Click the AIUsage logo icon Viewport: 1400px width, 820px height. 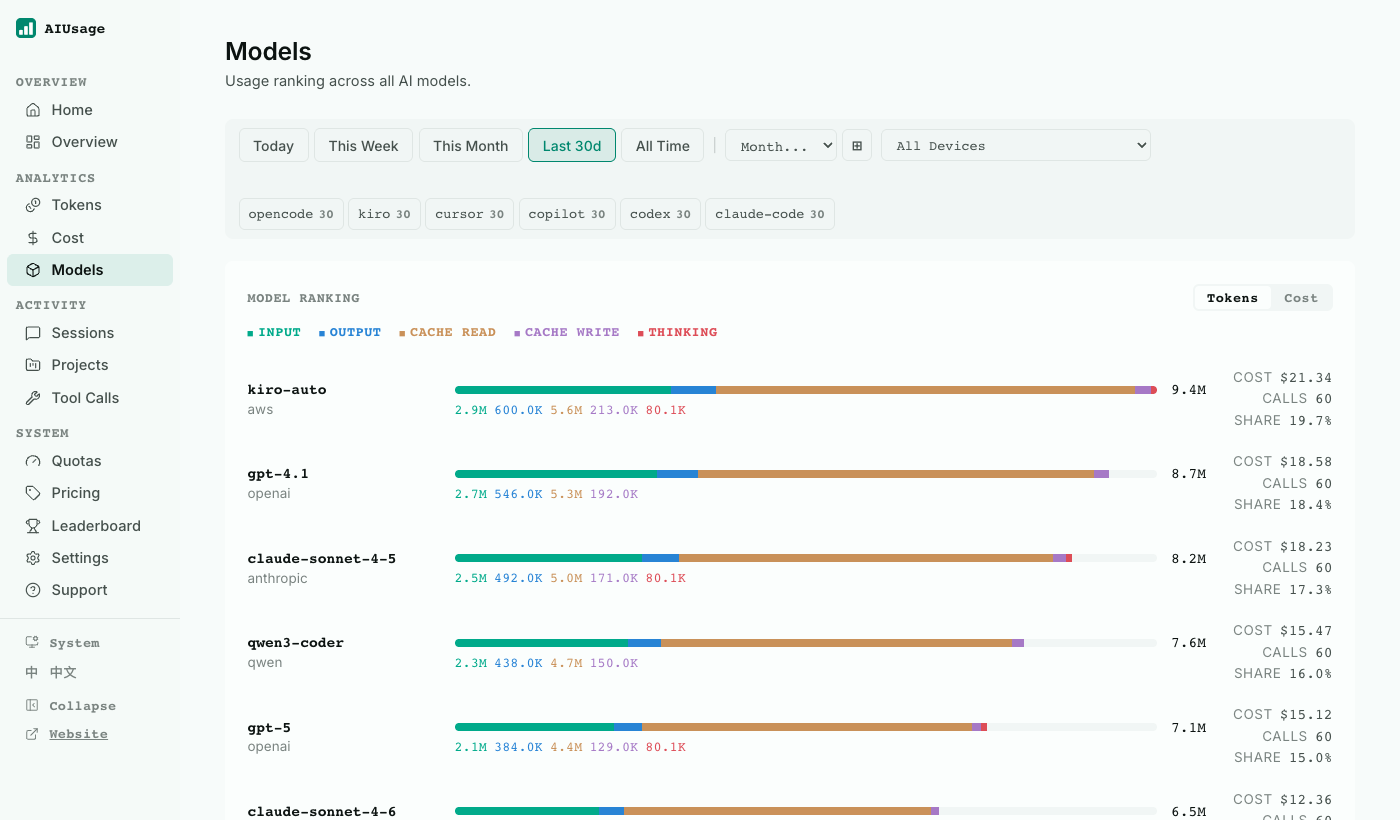[26, 28]
